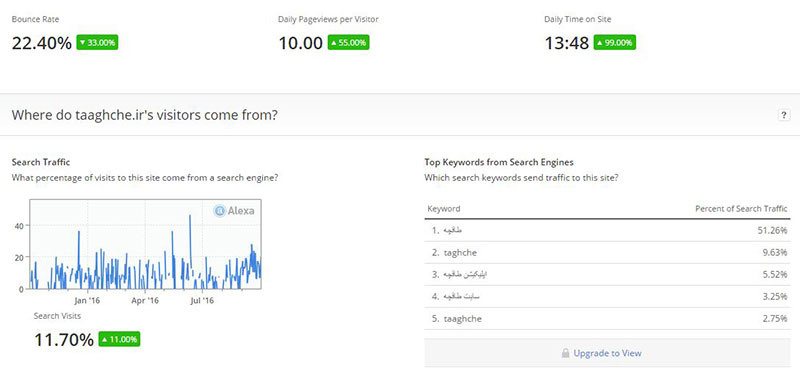Click the lock icon beside Upgrade to View

click(x=565, y=353)
